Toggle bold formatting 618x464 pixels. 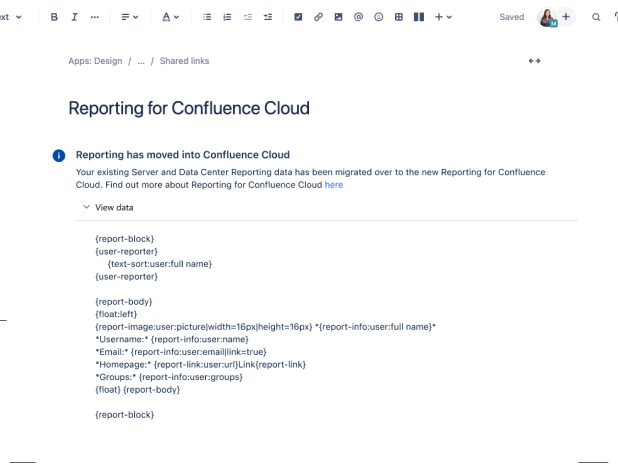[54, 17]
